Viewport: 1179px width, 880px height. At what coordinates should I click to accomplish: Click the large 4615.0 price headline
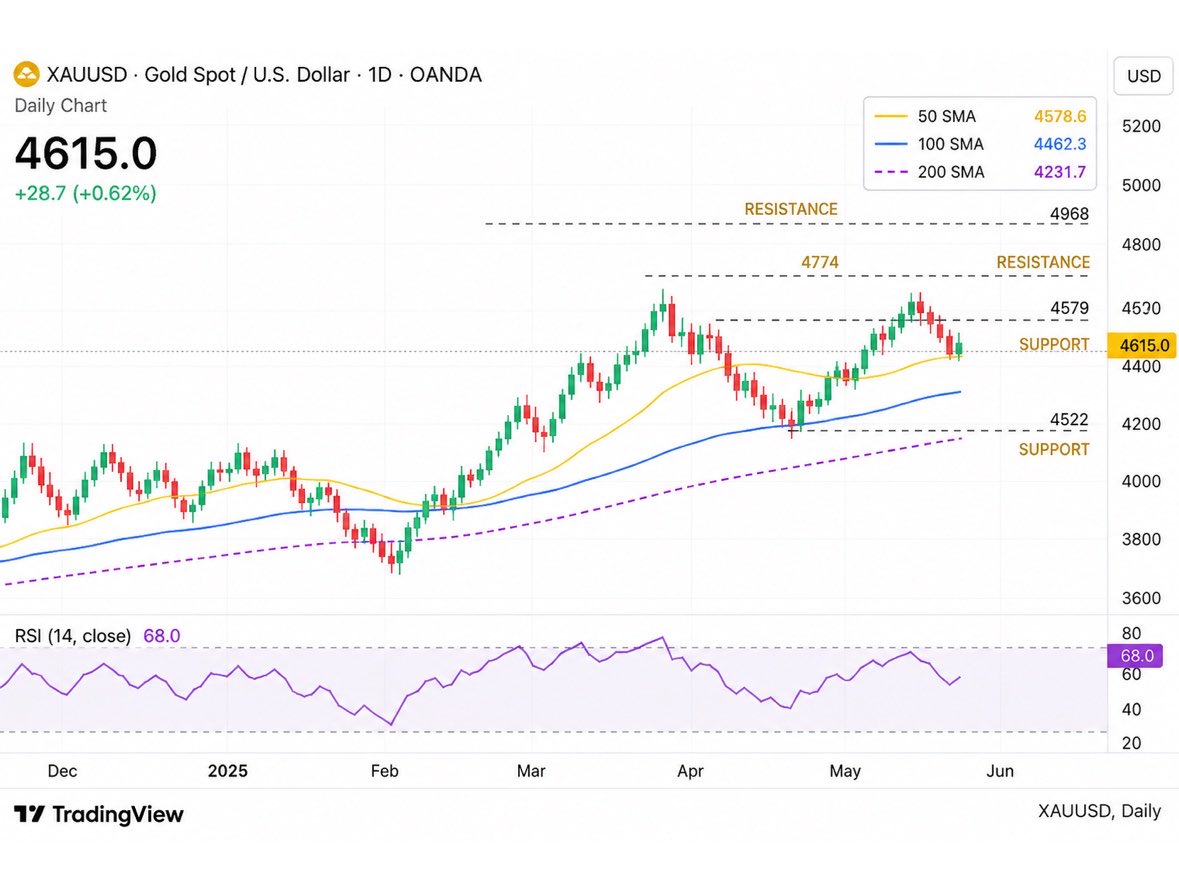pyautogui.click(x=86, y=153)
